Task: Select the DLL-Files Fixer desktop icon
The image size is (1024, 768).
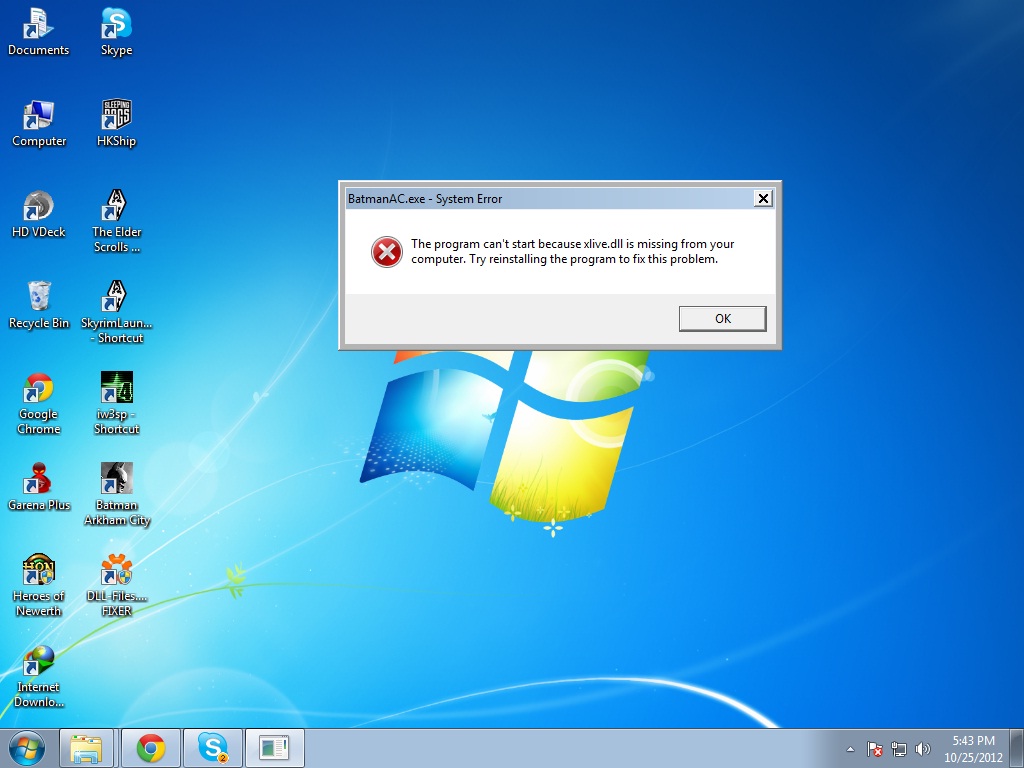Action: point(117,571)
